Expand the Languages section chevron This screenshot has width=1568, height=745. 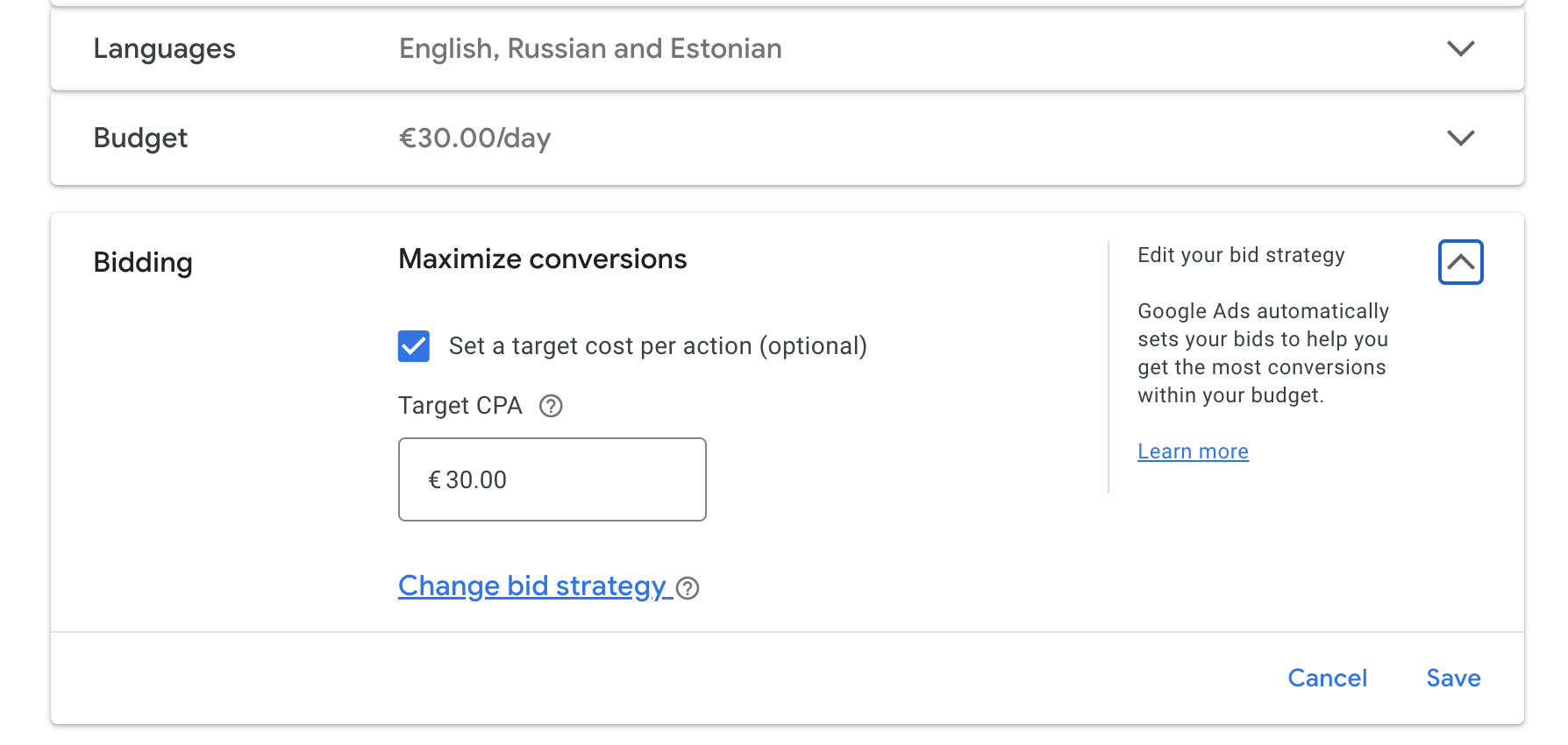[x=1460, y=48]
